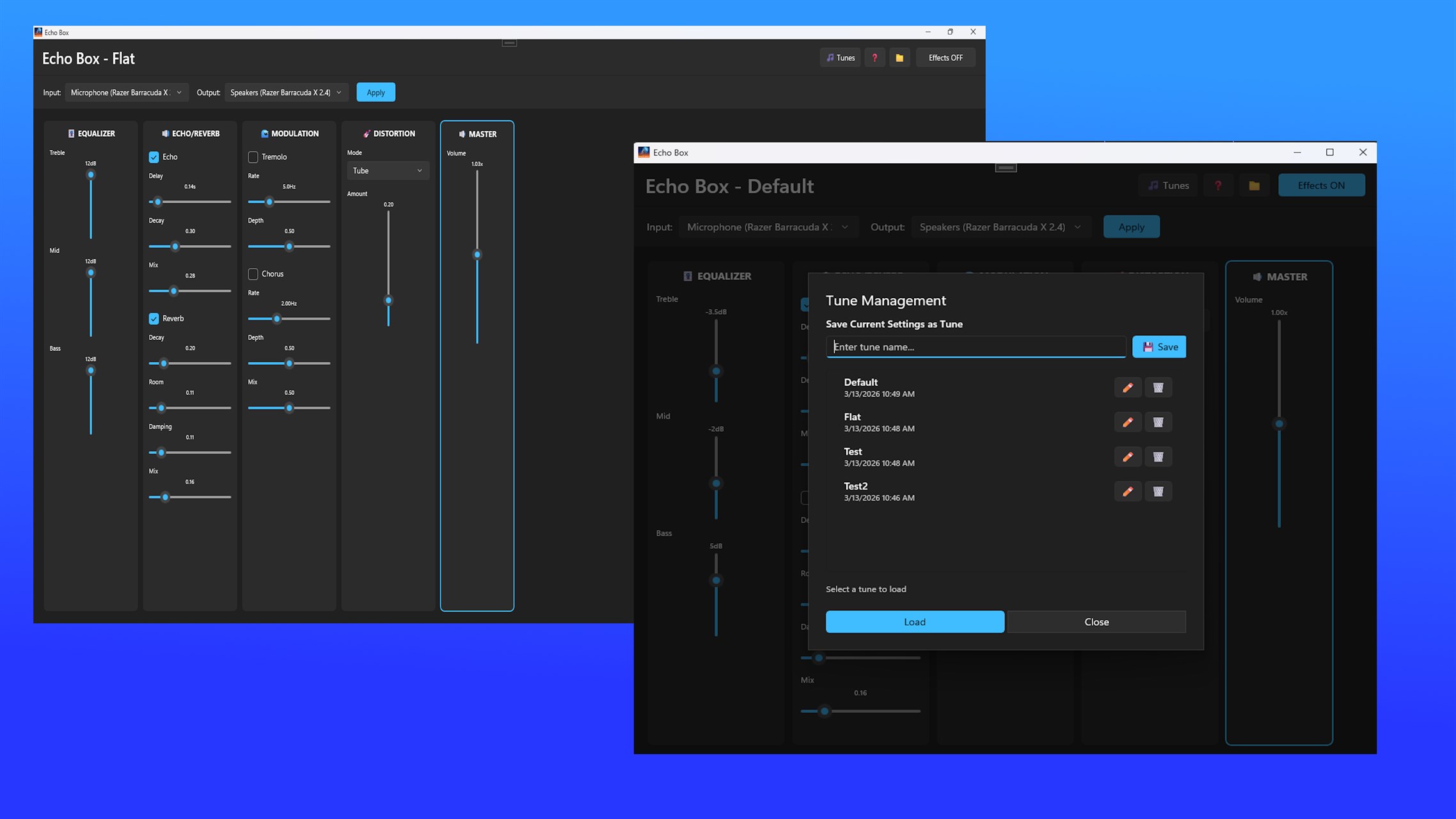This screenshot has height=819, width=1456.
Task: Open the Input dropdown in the Default window
Action: pyautogui.click(x=768, y=227)
